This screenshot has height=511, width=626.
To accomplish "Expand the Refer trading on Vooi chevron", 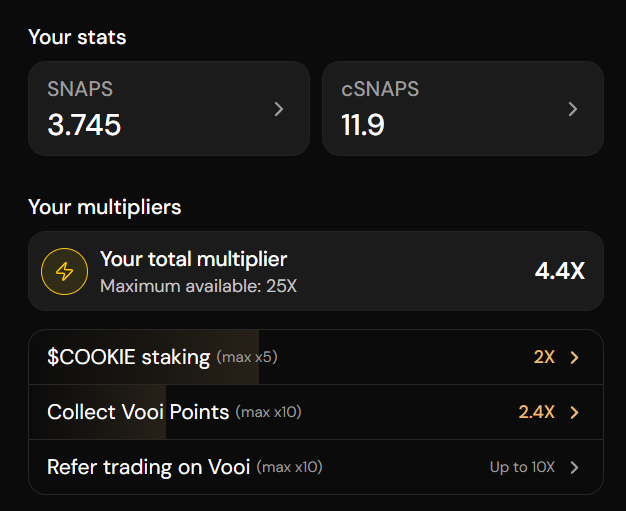I will 574,467.
